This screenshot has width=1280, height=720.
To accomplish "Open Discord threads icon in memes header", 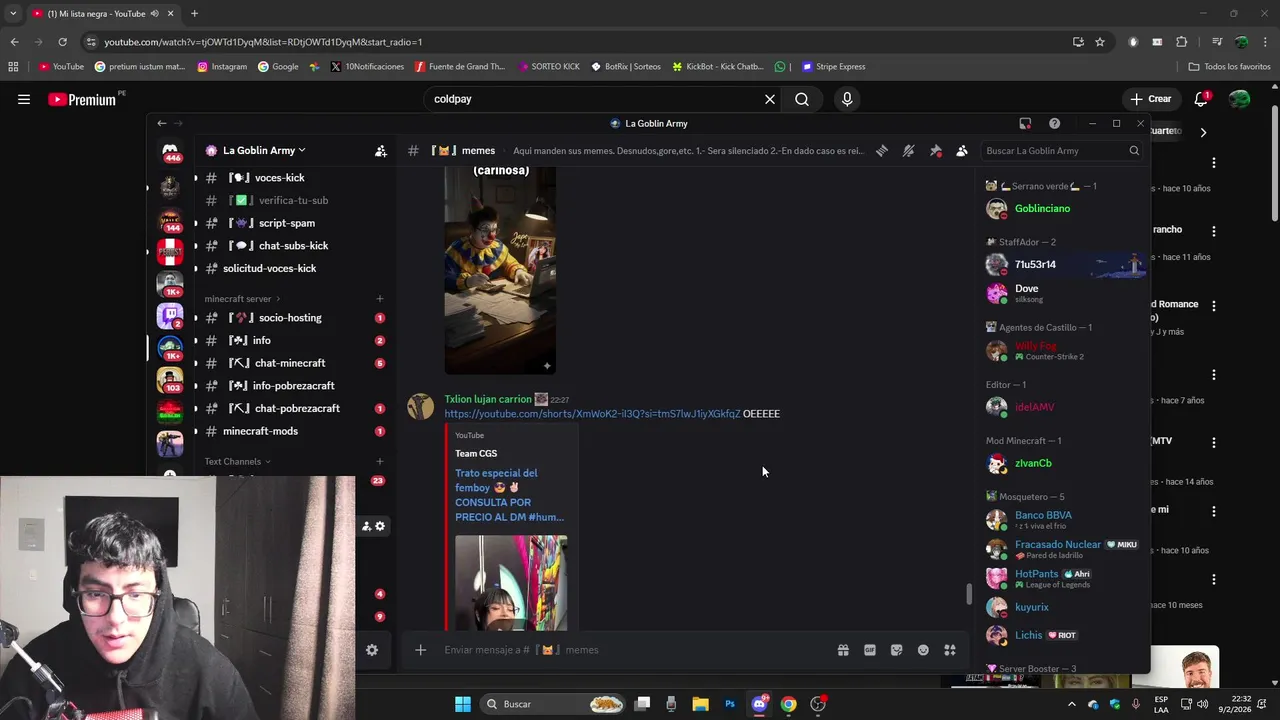I will pos(882,151).
